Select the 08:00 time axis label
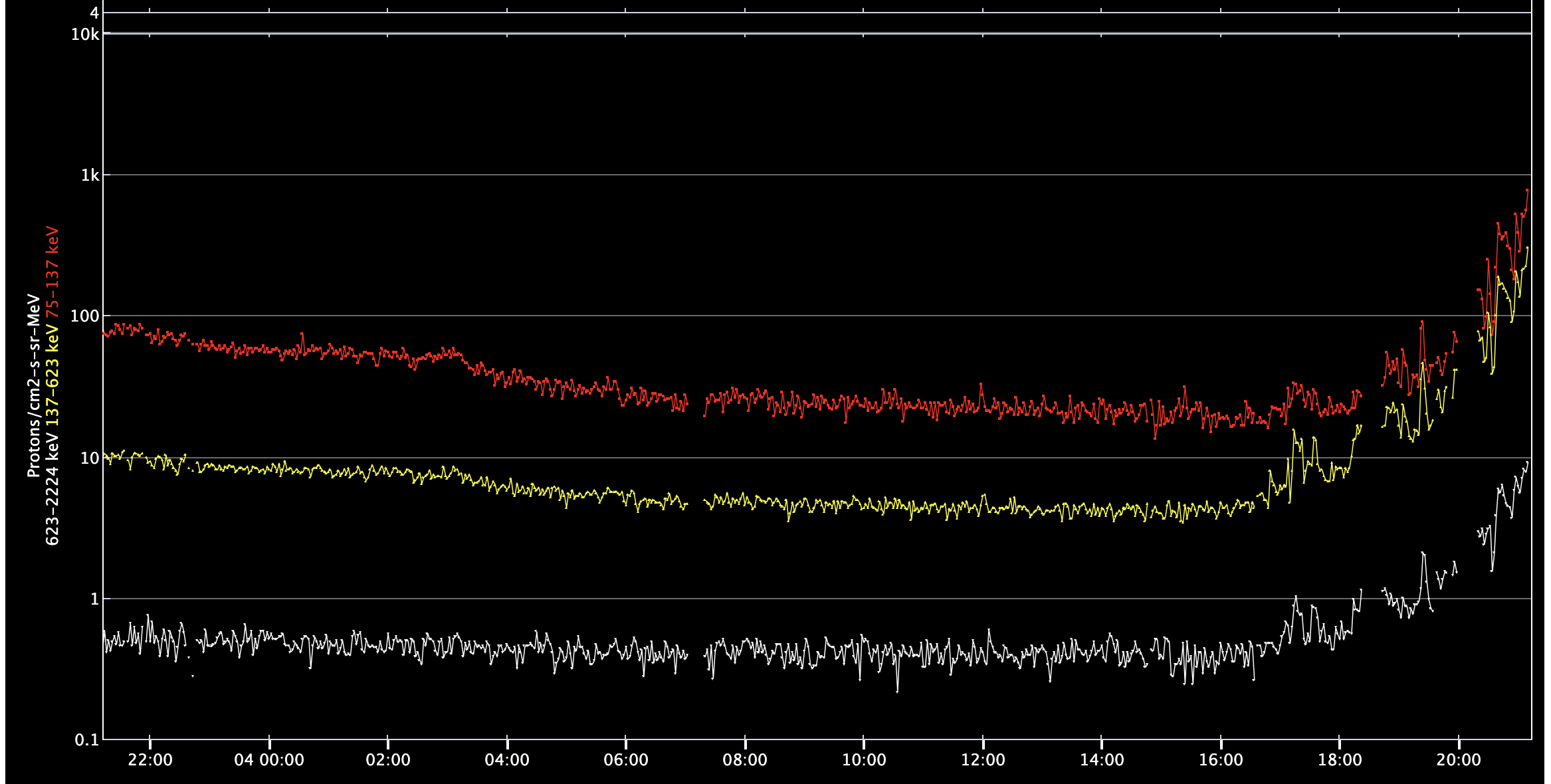 tap(745, 760)
